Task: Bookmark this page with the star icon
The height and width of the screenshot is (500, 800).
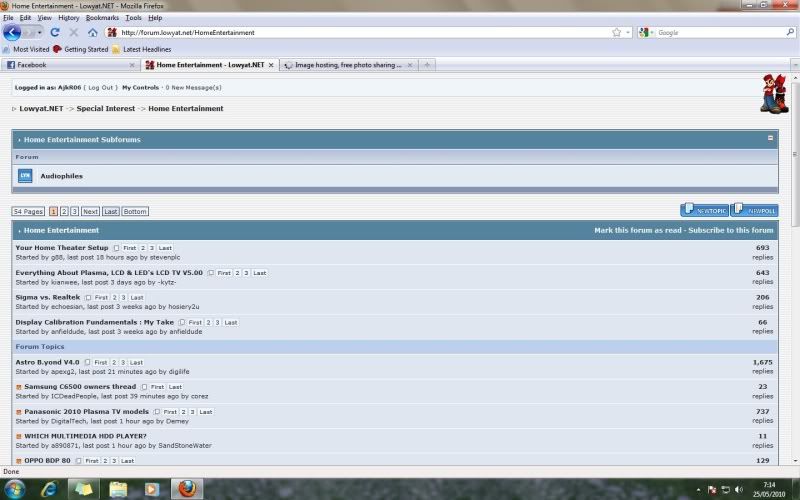Action: click(617, 32)
